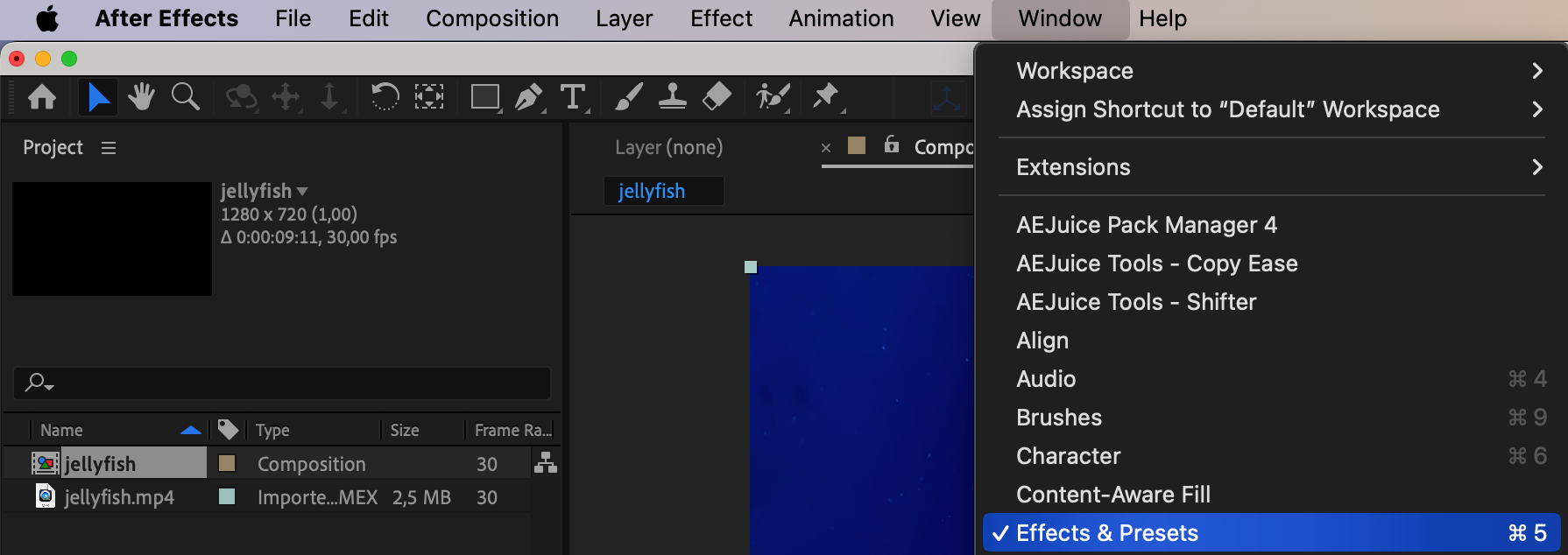Select the Rectangle shape tool

[x=485, y=97]
